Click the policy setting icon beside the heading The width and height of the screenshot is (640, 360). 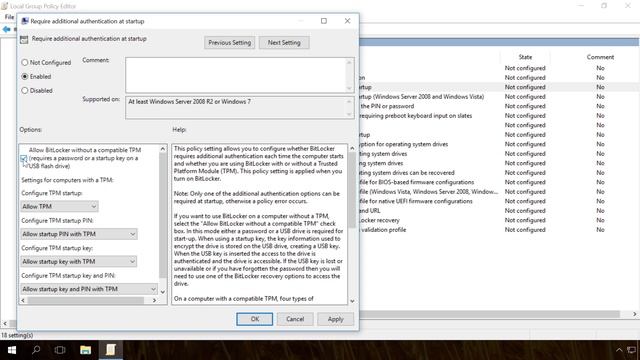24,39
